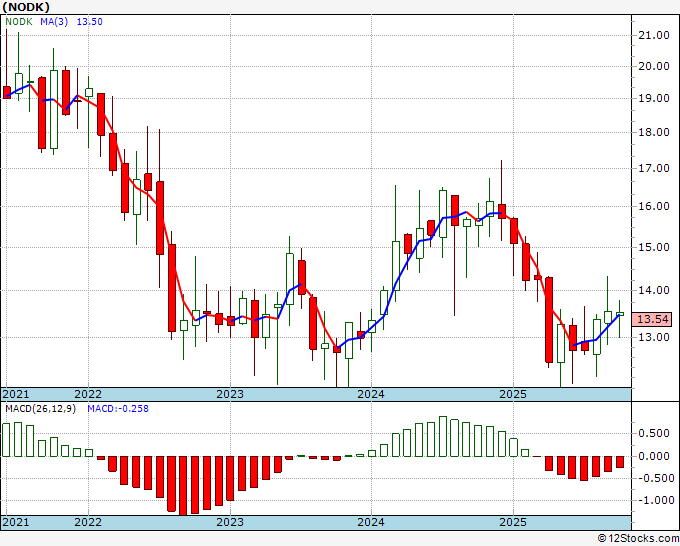Viewport: 680px width, 546px height.
Task: Click 2025 on the price chart timeline
Action: pos(513,394)
